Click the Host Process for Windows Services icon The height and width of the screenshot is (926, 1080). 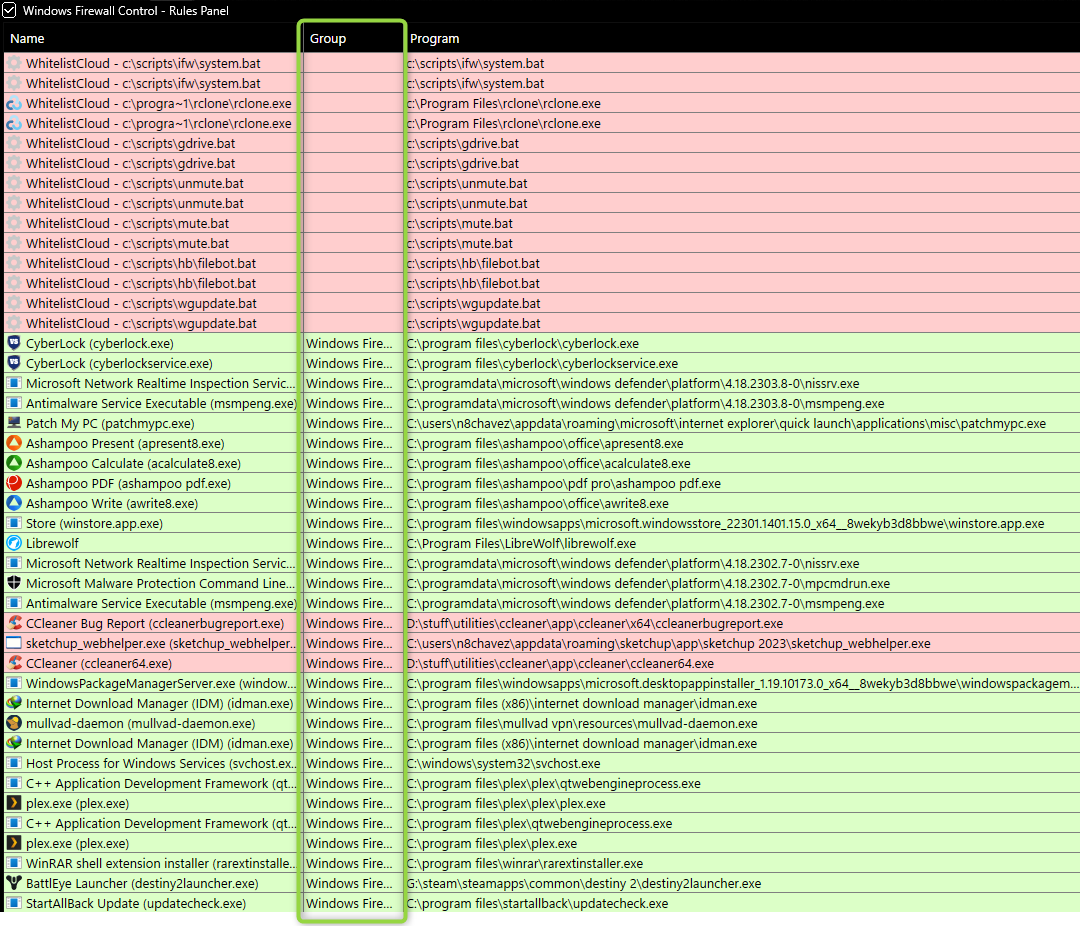(x=14, y=763)
